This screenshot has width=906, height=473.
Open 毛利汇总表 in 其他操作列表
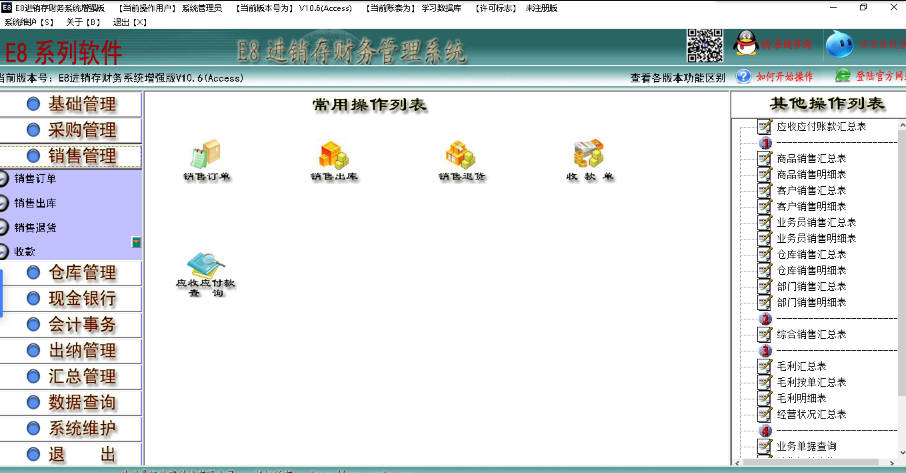point(801,366)
